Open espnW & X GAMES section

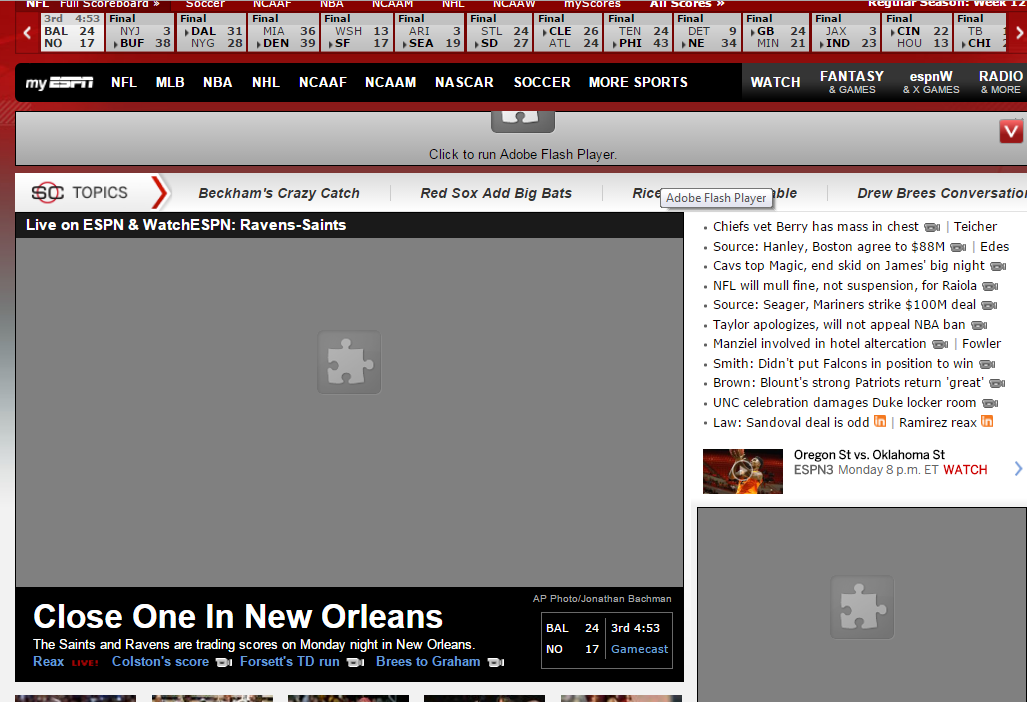point(931,82)
